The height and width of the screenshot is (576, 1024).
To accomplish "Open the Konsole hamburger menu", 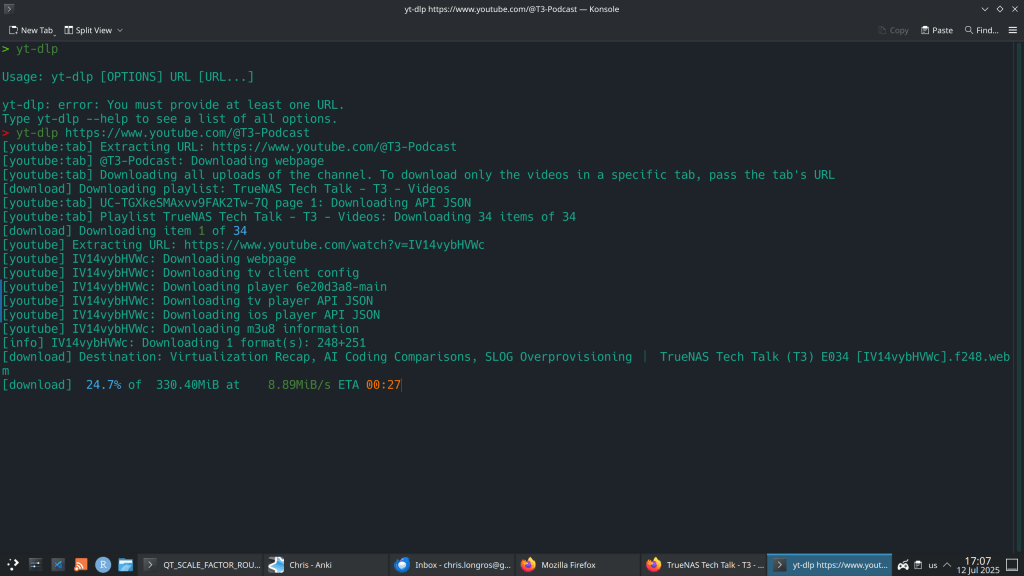I will coord(1010,30).
